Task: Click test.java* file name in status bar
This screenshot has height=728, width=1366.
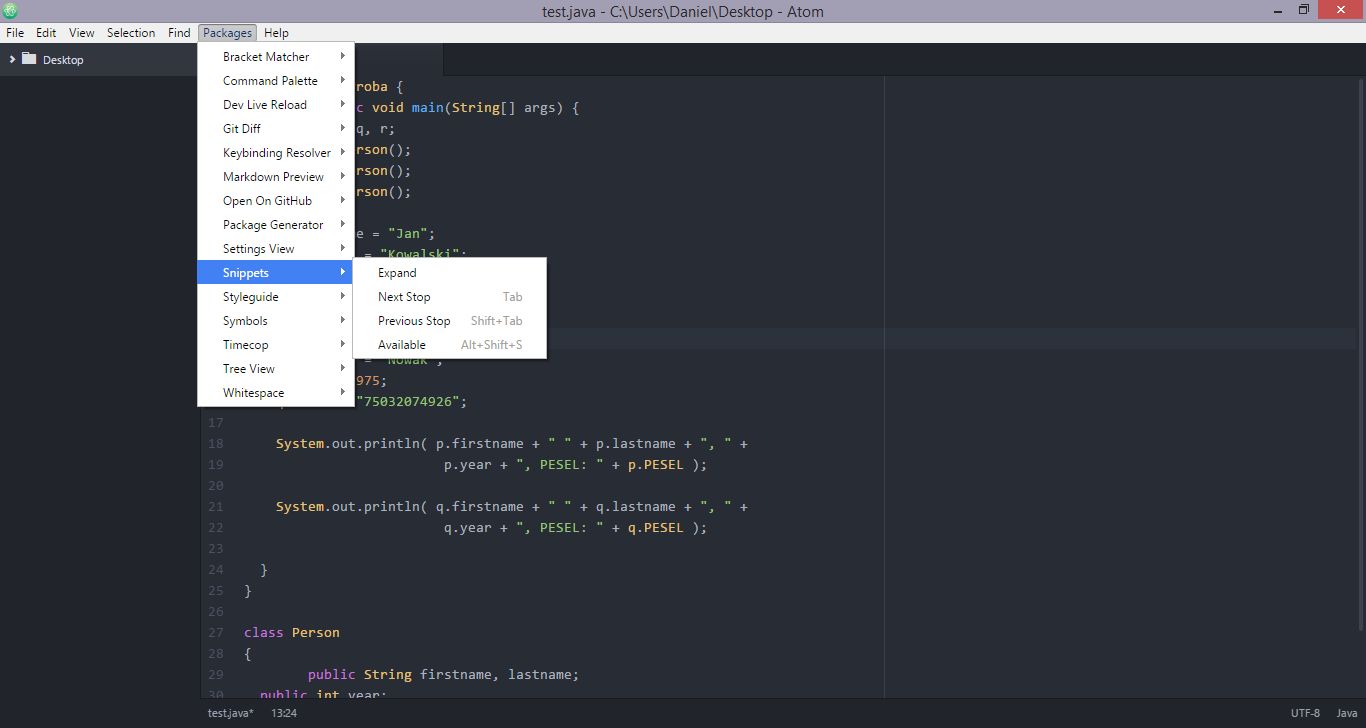Action: click(x=231, y=713)
